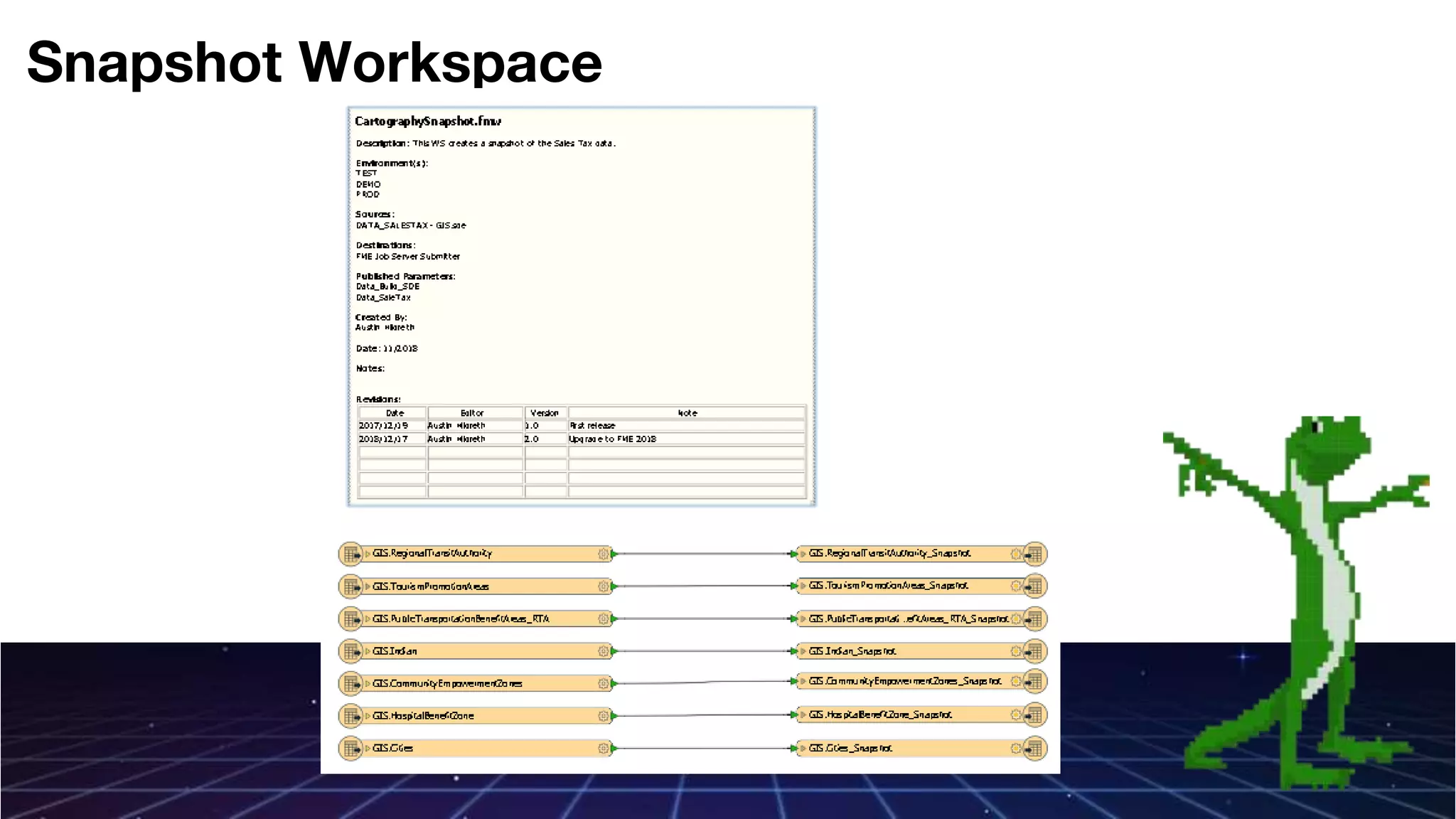Viewport: 1456px width, 819px height.
Task: Select the CartographySnapshot.fmw annotation title
Action: (428, 122)
